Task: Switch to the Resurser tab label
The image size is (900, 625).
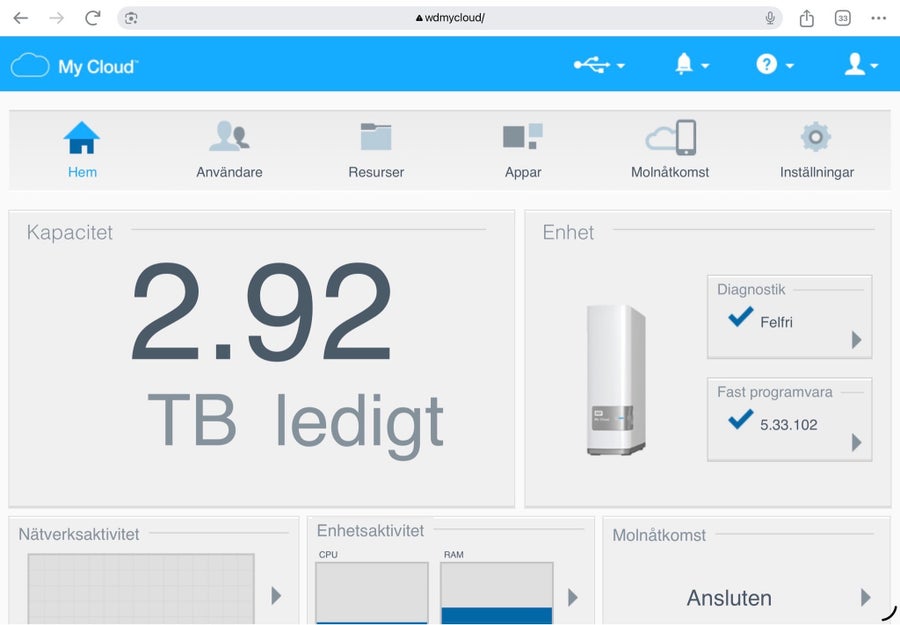Action: (376, 172)
